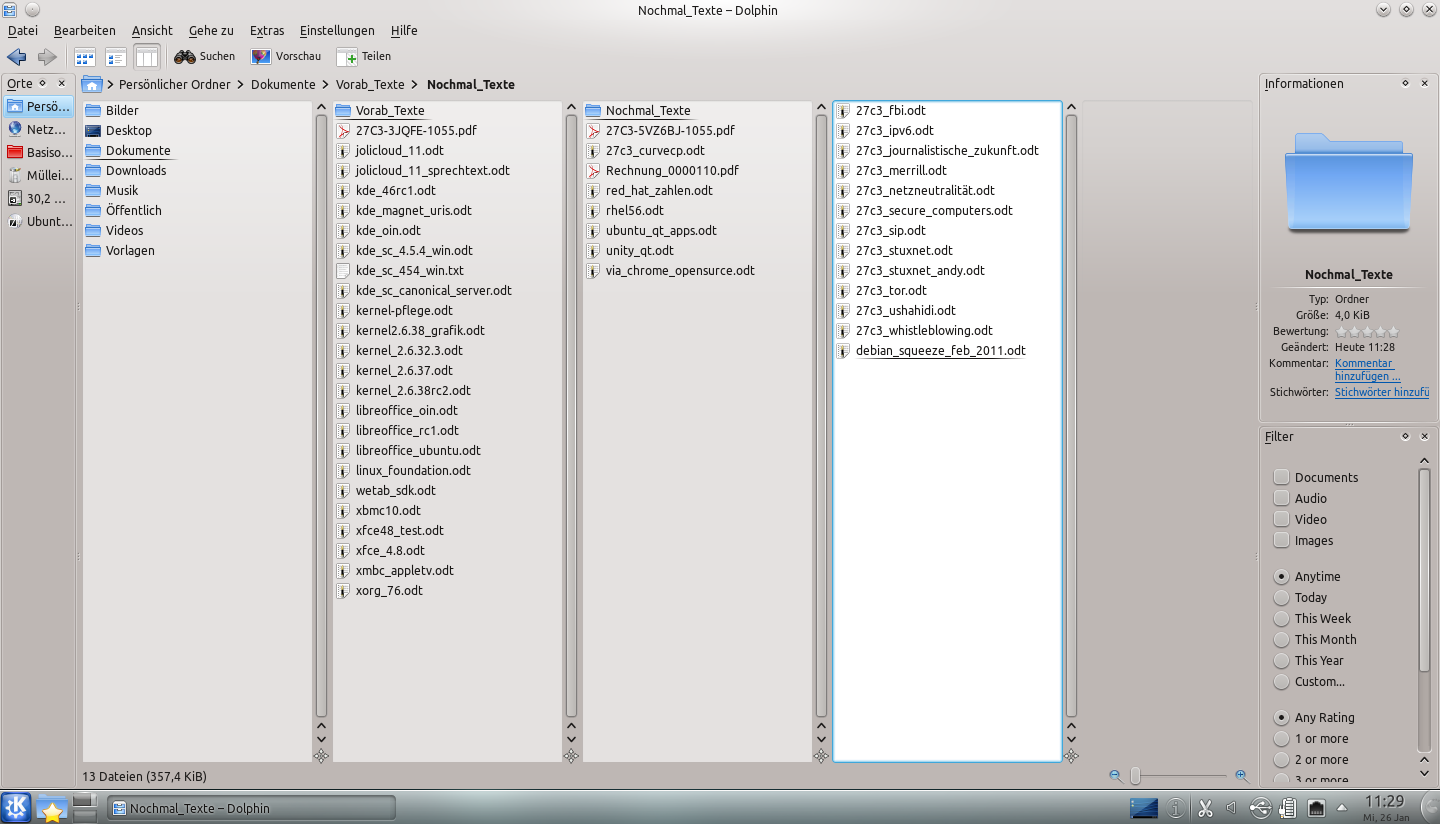Switch to Icons view mode
Image resolution: width=1440 pixels, height=824 pixels.
point(85,57)
